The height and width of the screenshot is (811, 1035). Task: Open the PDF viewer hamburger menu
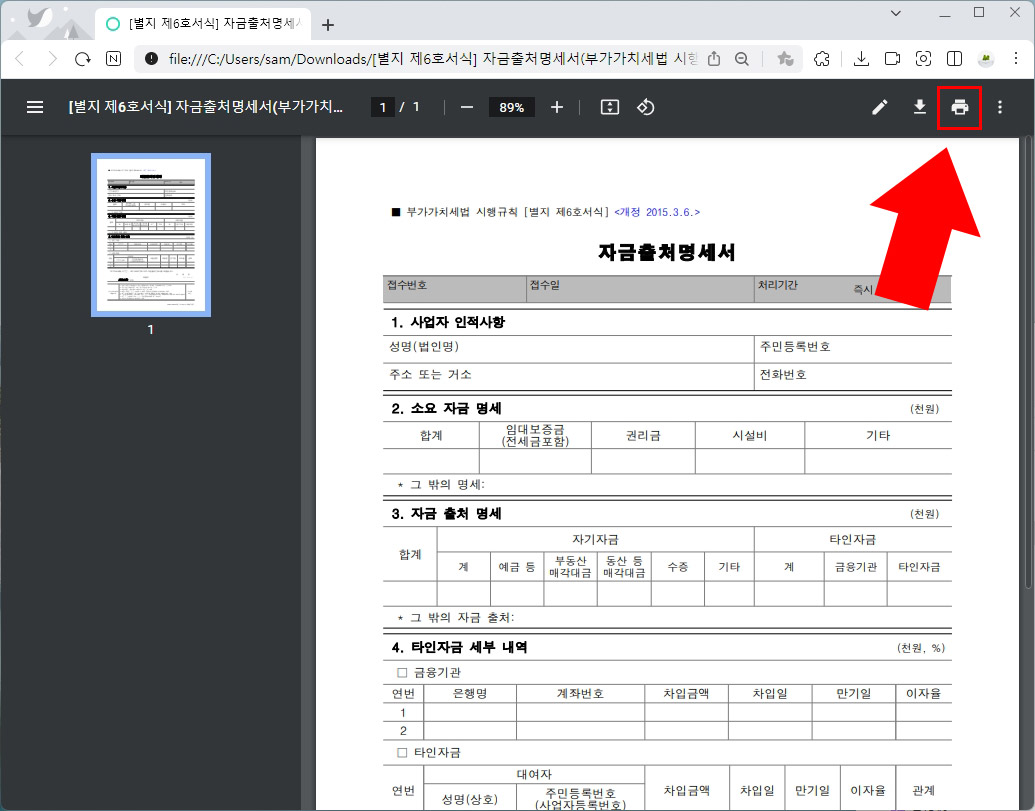(35, 107)
